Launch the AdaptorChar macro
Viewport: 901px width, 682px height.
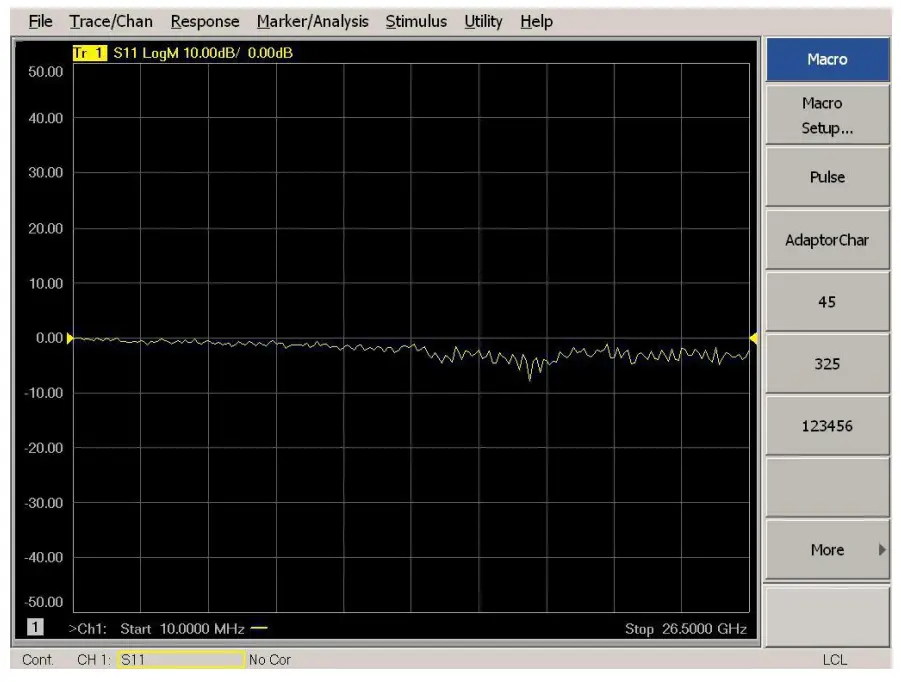827,241
